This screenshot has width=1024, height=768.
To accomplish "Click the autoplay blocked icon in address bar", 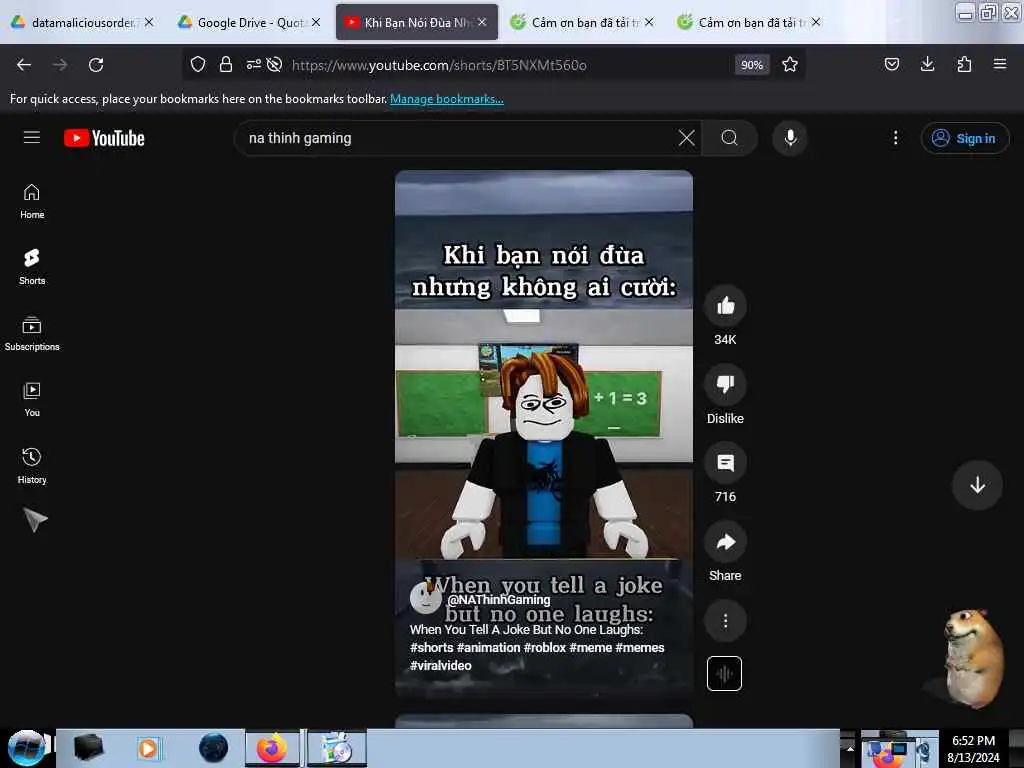I will 274,64.
